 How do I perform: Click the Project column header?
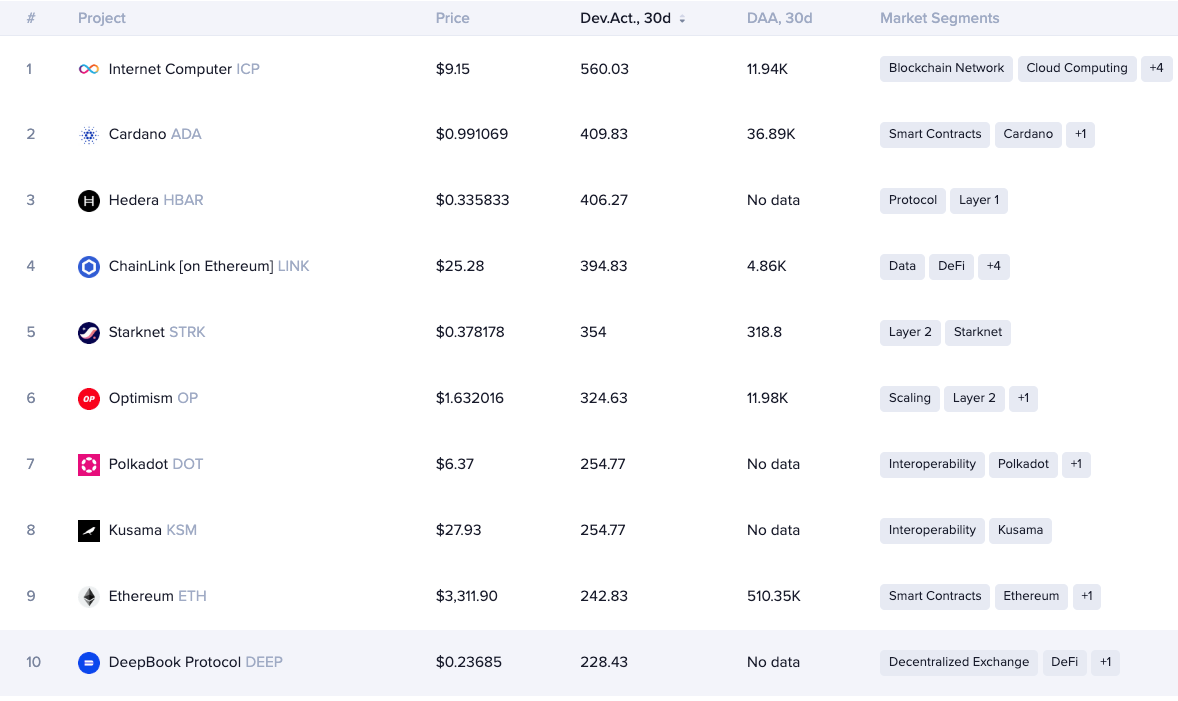point(101,18)
